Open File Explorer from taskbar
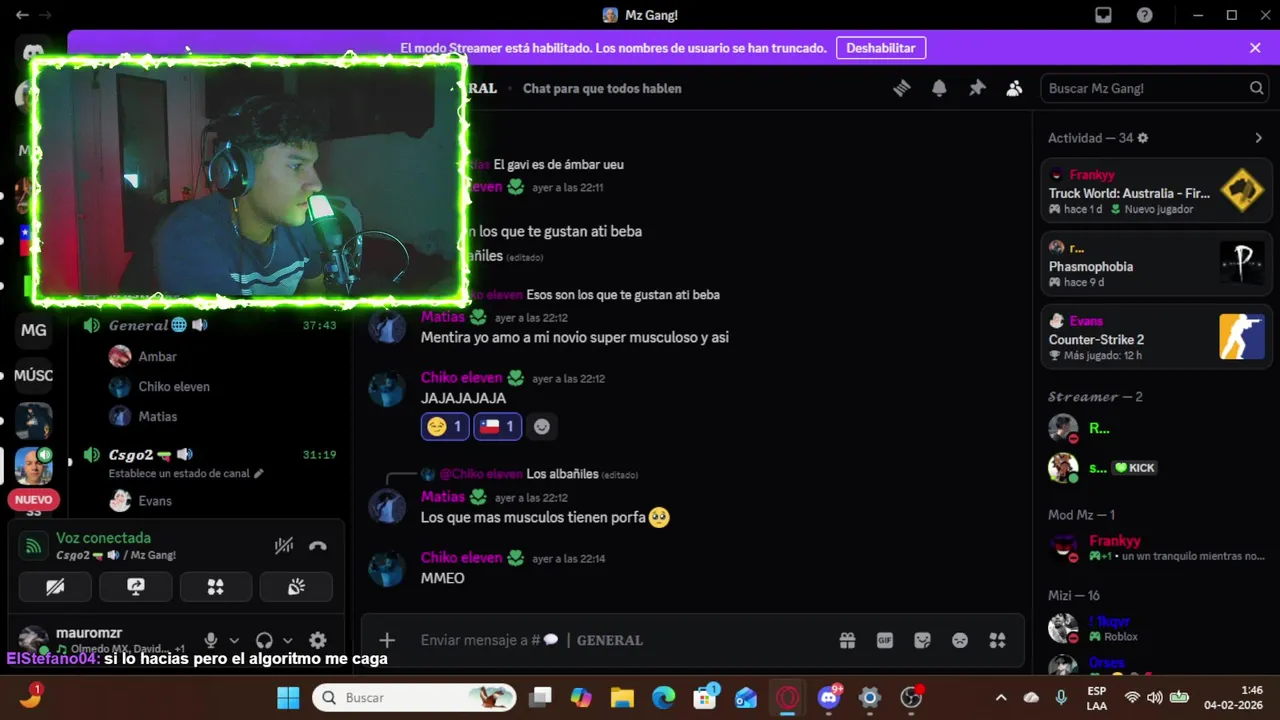1280x720 pixels. click(x=622, y=697)
